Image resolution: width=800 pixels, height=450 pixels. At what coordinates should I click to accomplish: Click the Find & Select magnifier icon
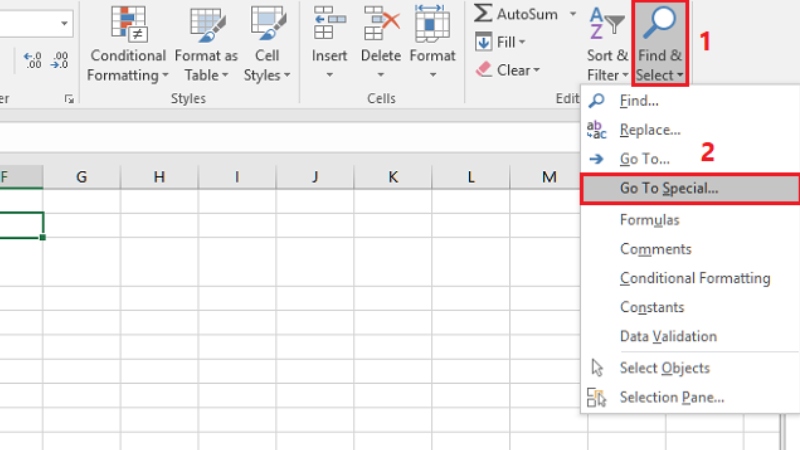click(659, 23)
